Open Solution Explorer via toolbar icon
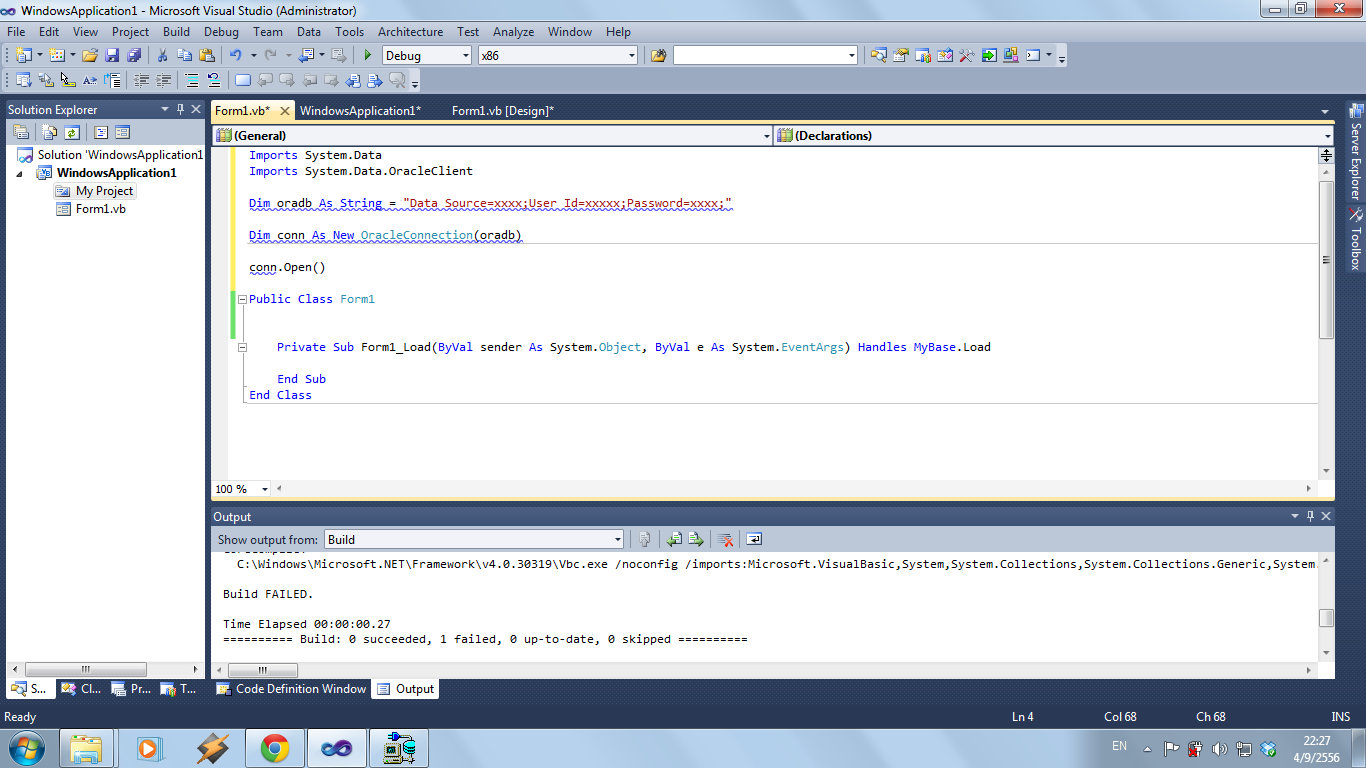 [878, 55]
